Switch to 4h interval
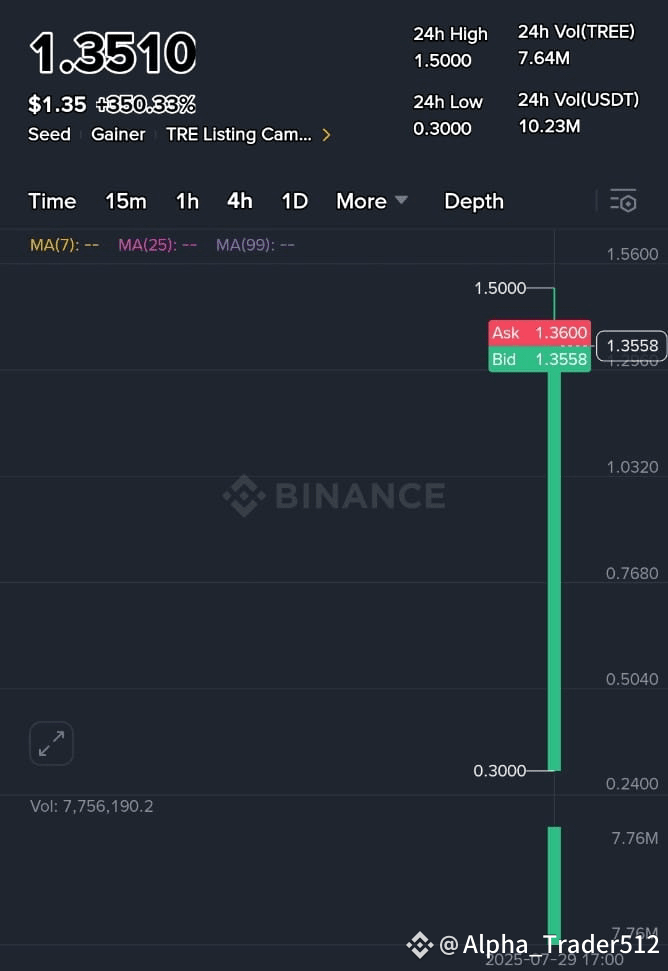Viewport: 668px width, 971px height. (240, 201)
